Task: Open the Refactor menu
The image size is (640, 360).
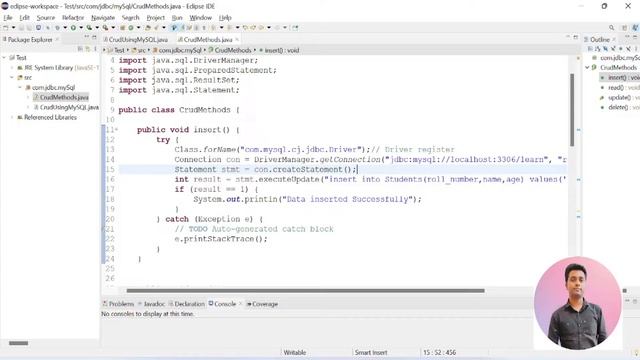Action: point(73,18)
